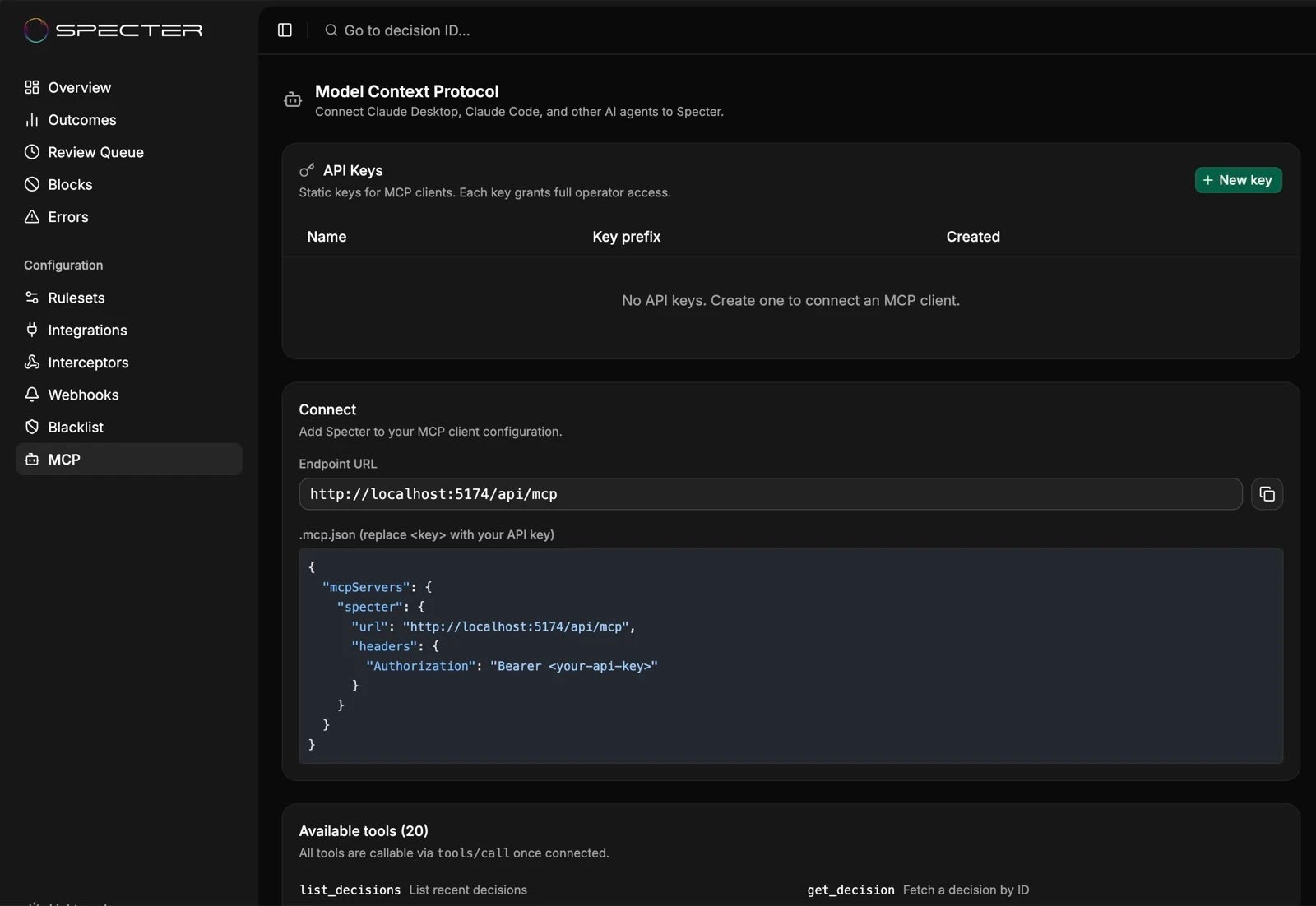Click the API Keys key icon
The width and height of the screenshot is (1316, 906).
[x=307, y=170]
